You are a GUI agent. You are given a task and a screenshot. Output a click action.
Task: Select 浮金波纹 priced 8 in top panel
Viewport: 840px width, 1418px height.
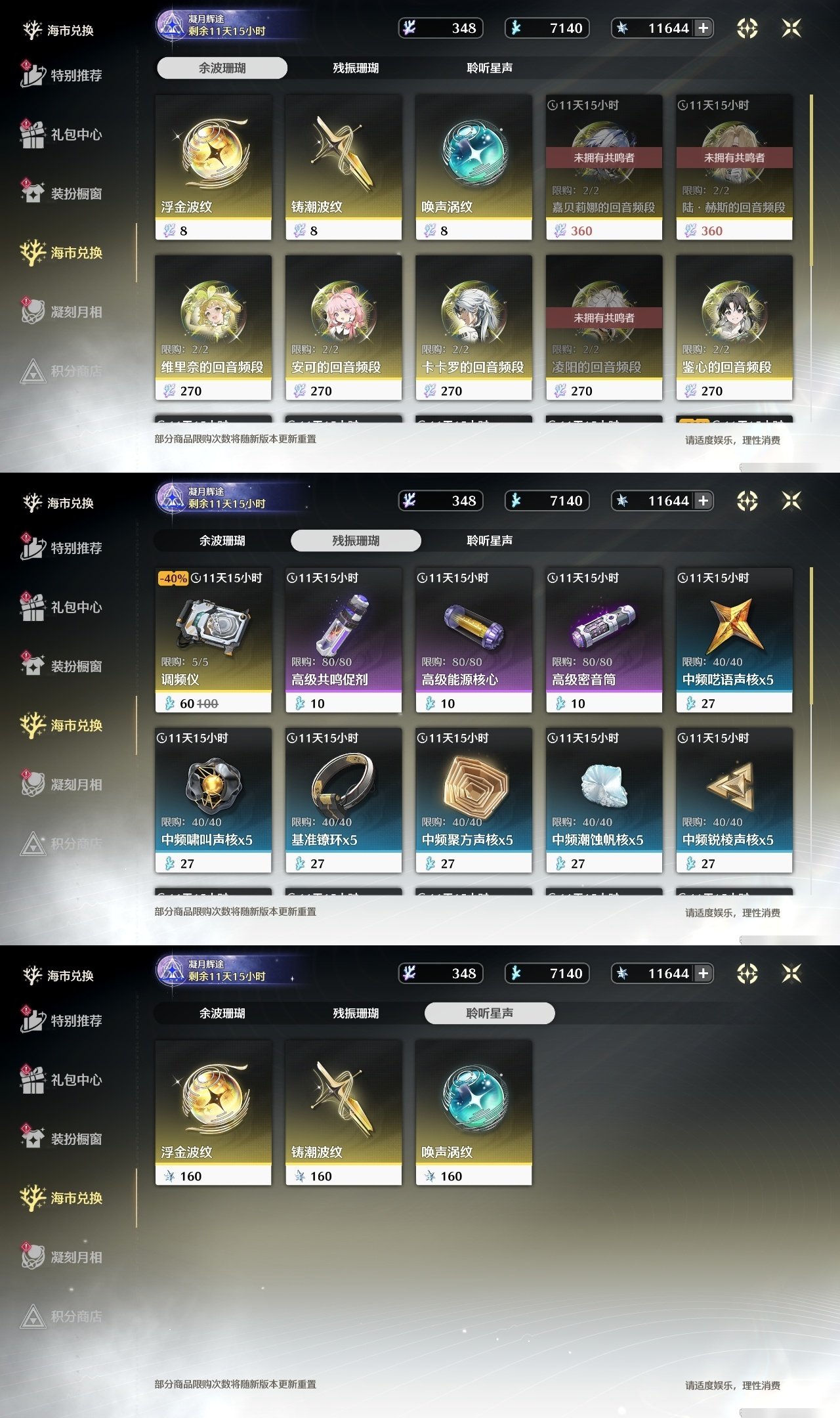[x=213, y=167]
